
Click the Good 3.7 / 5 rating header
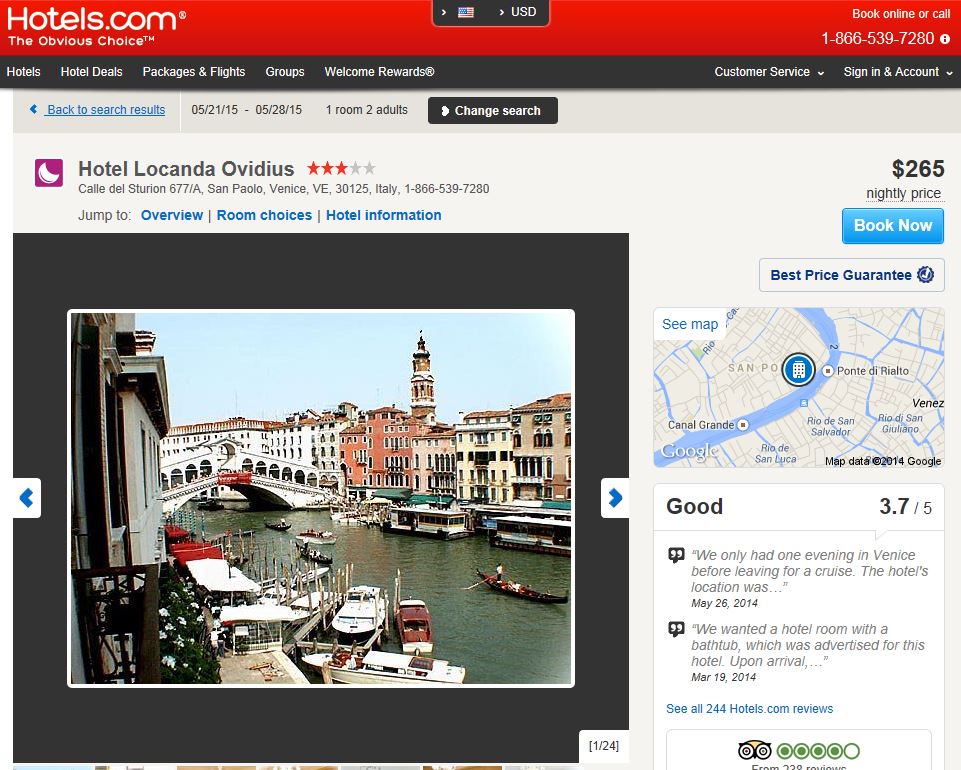[x=799, y=507]
